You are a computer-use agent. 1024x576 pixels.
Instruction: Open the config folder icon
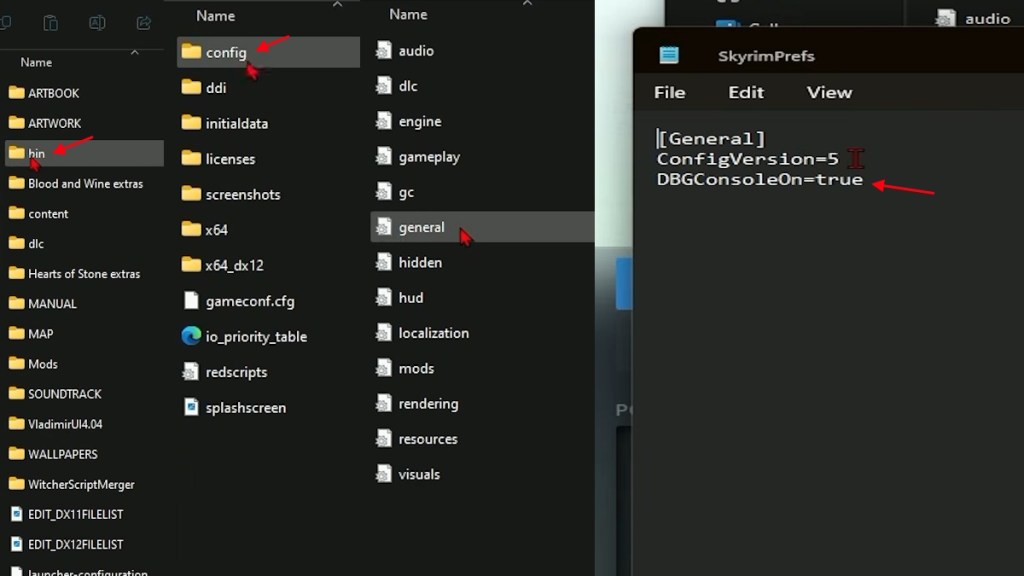pyautogui.click(x=191, y=52)
